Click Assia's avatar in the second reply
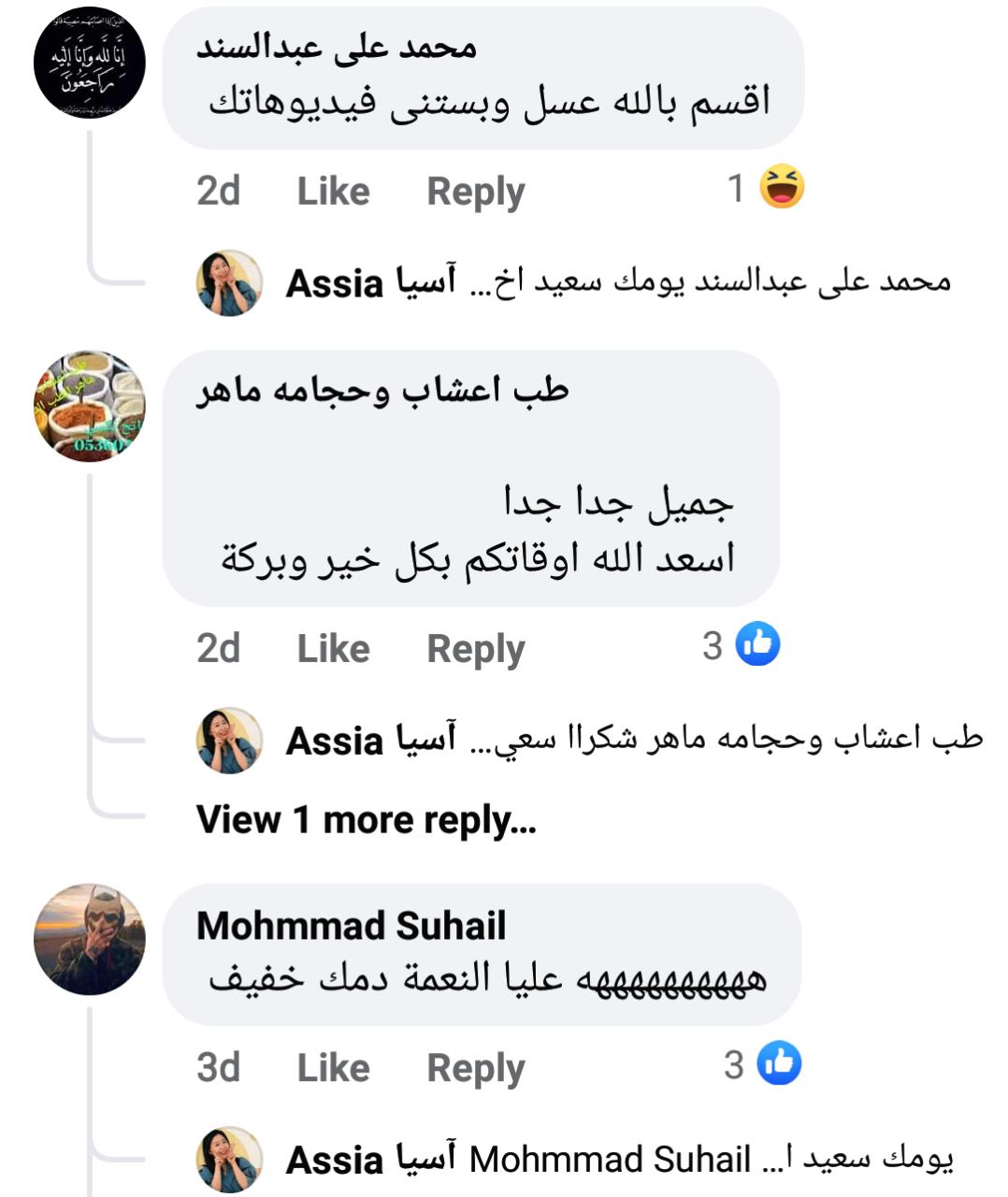This screenshot has height=1197, width=1008. (229, 740)
